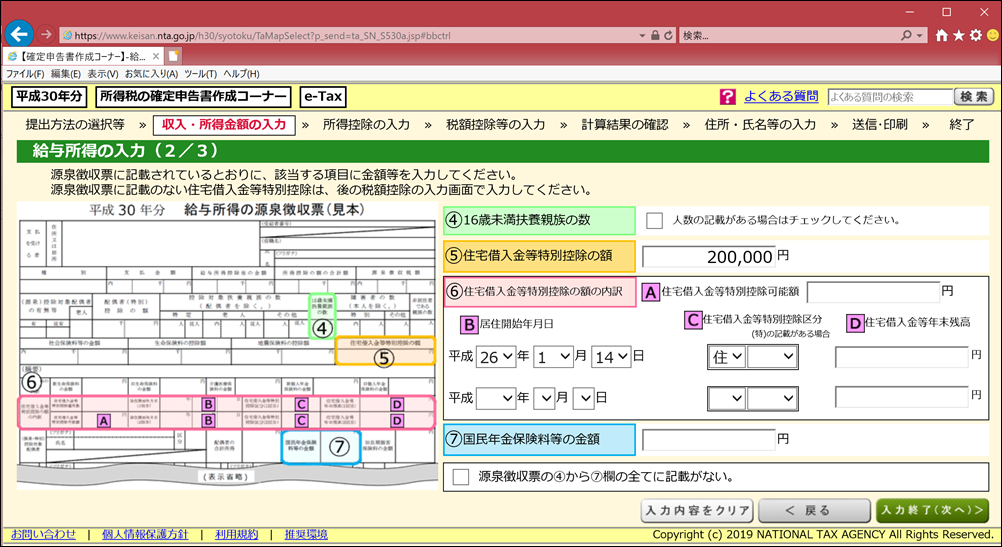Click the 入力内容をクリア button

697,511
